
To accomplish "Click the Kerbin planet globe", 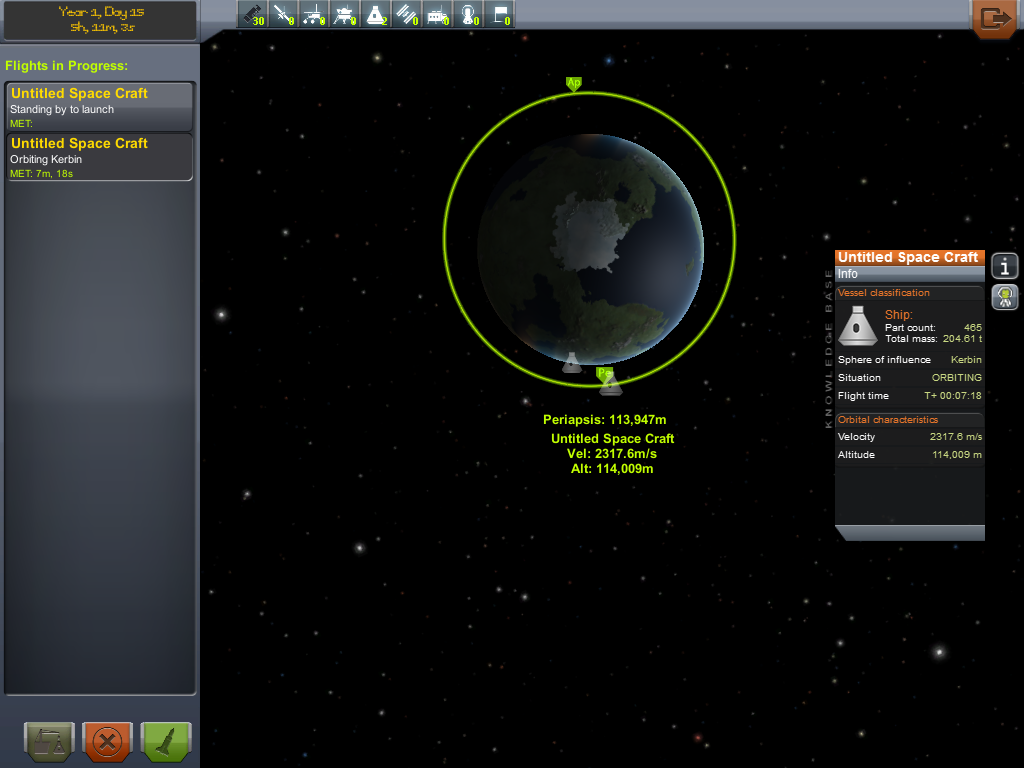I will pos(590,248).
